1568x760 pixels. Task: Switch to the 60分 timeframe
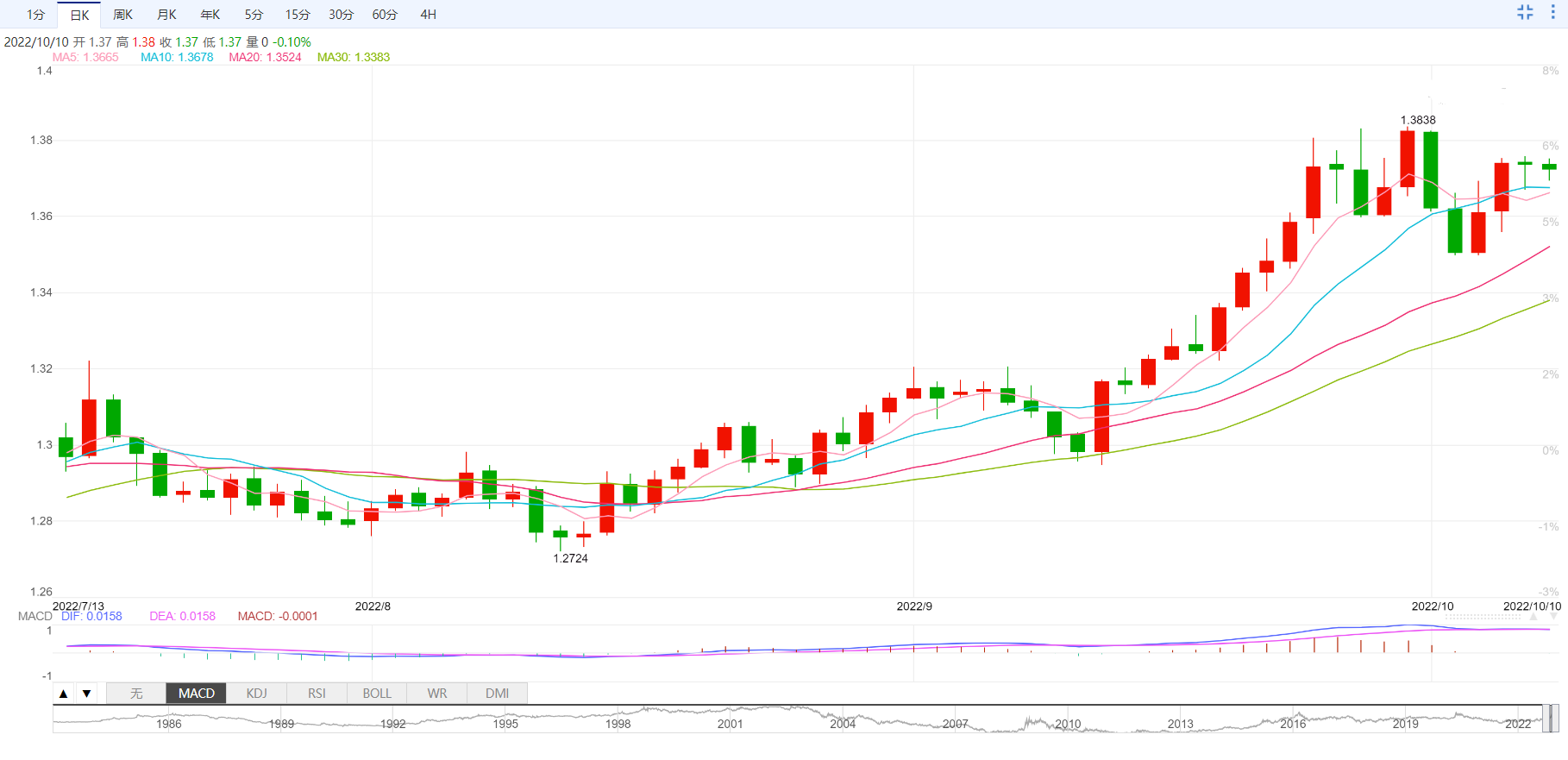(385, 15)
